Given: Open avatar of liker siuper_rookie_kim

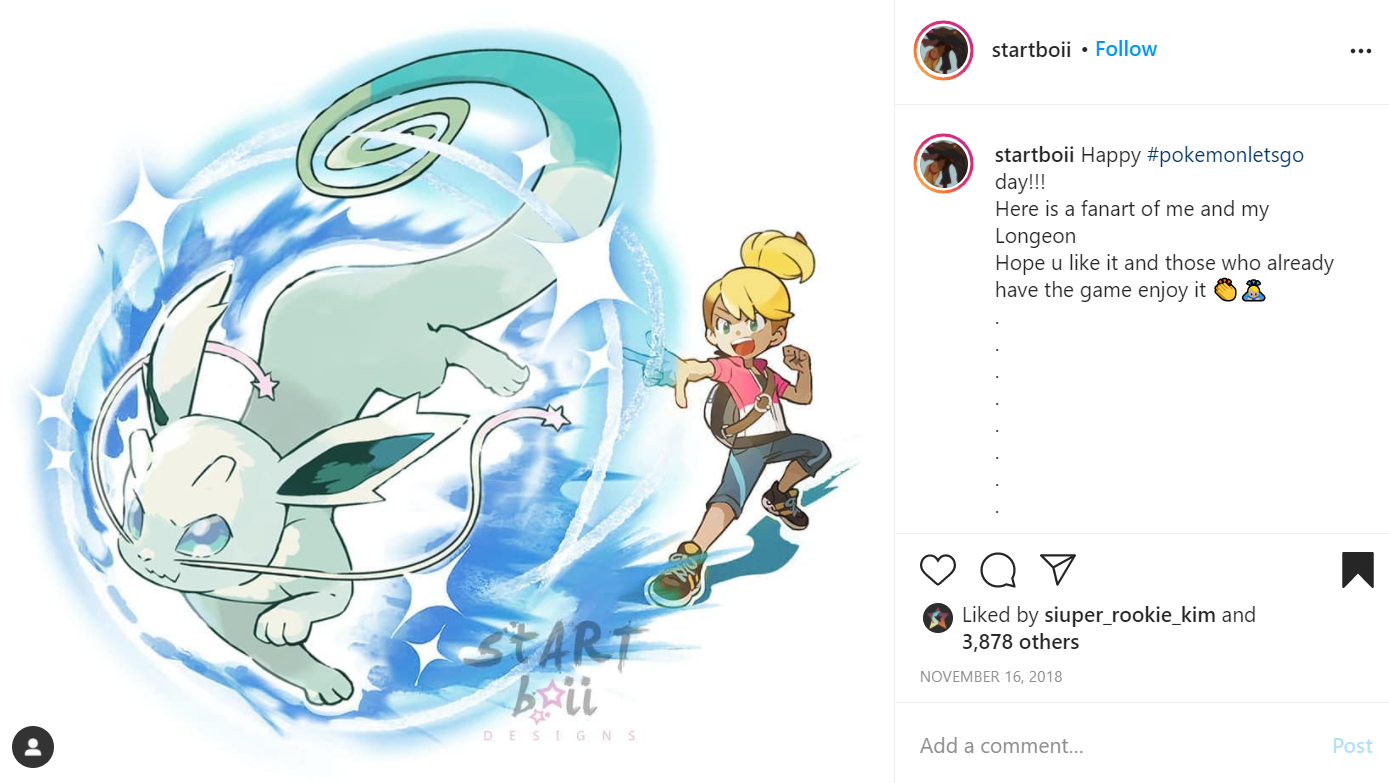Looking at the screenshot, I should pyautogui.click(x=937, y=618).
